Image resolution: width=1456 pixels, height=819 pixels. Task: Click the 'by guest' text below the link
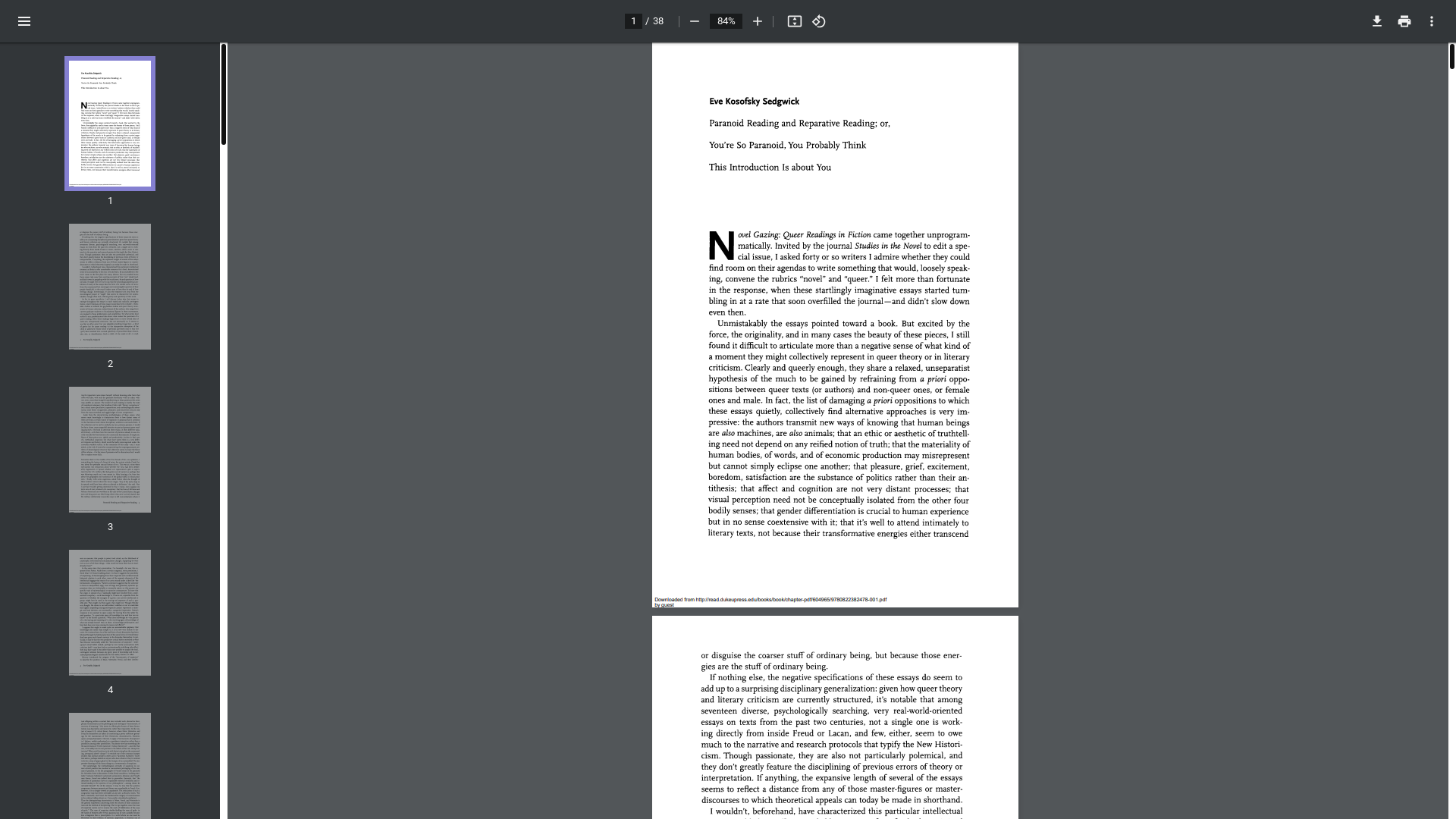tap(664, 605)
